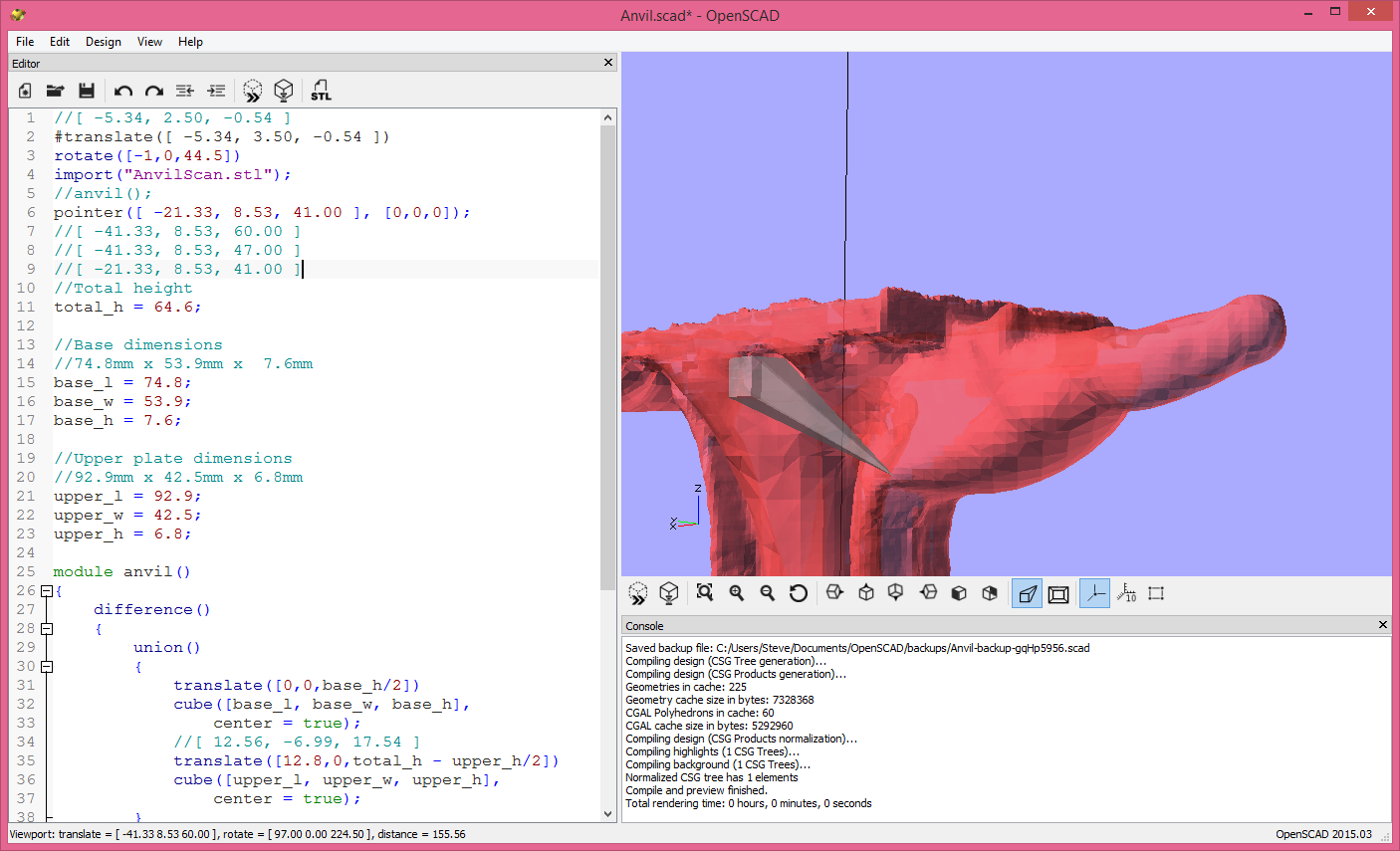Click the OpenSCAD app icon in title bar
This screenshot has height=851, width=1400.
tap(18, 15)
